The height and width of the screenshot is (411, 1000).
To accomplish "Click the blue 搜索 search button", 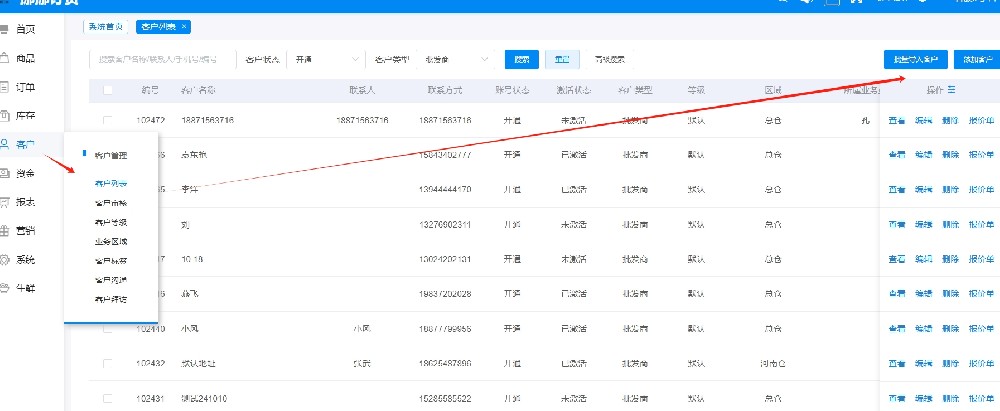I will point(522,60).
